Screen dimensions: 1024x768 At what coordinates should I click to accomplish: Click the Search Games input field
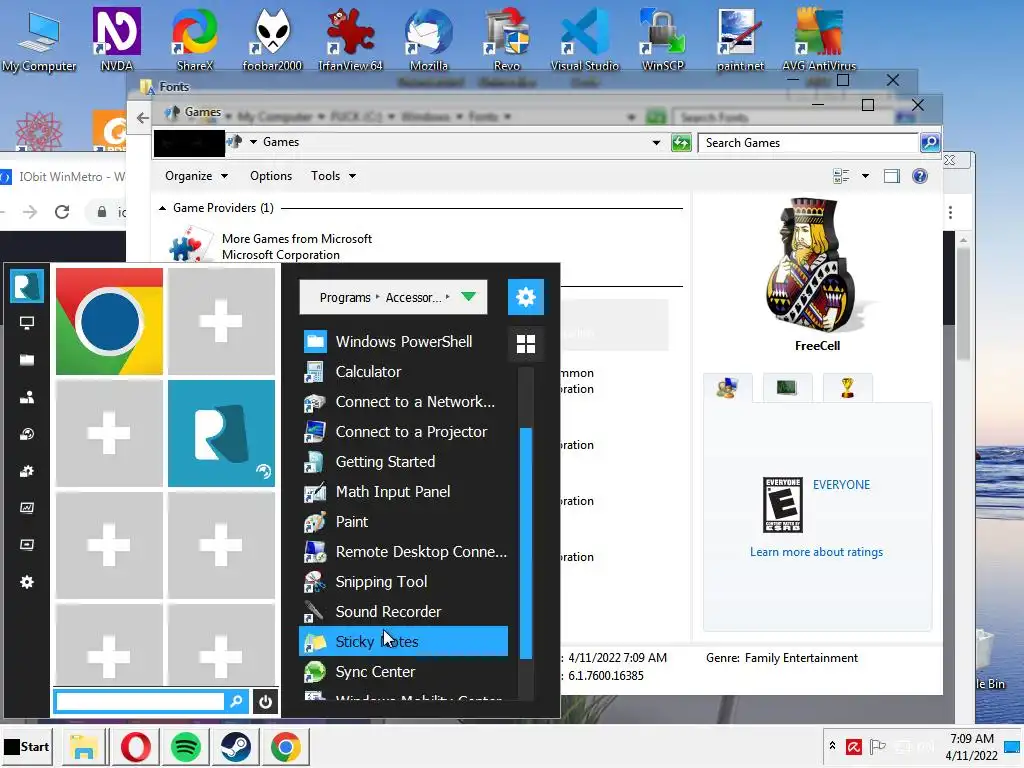(808, 143)
